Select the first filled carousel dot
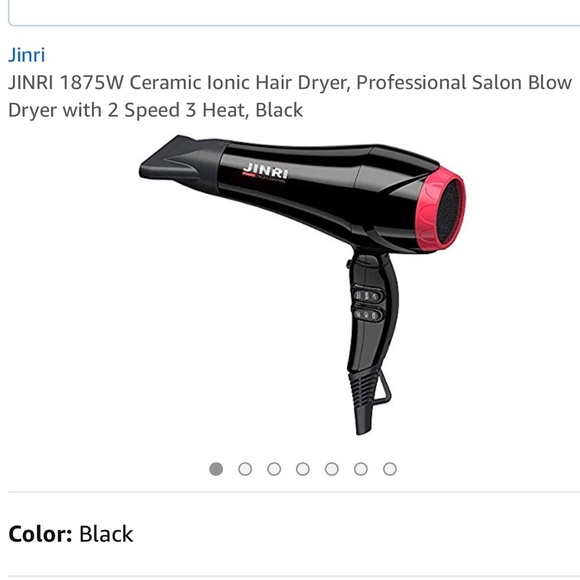 pyautogui.click(x=216, y=469)
